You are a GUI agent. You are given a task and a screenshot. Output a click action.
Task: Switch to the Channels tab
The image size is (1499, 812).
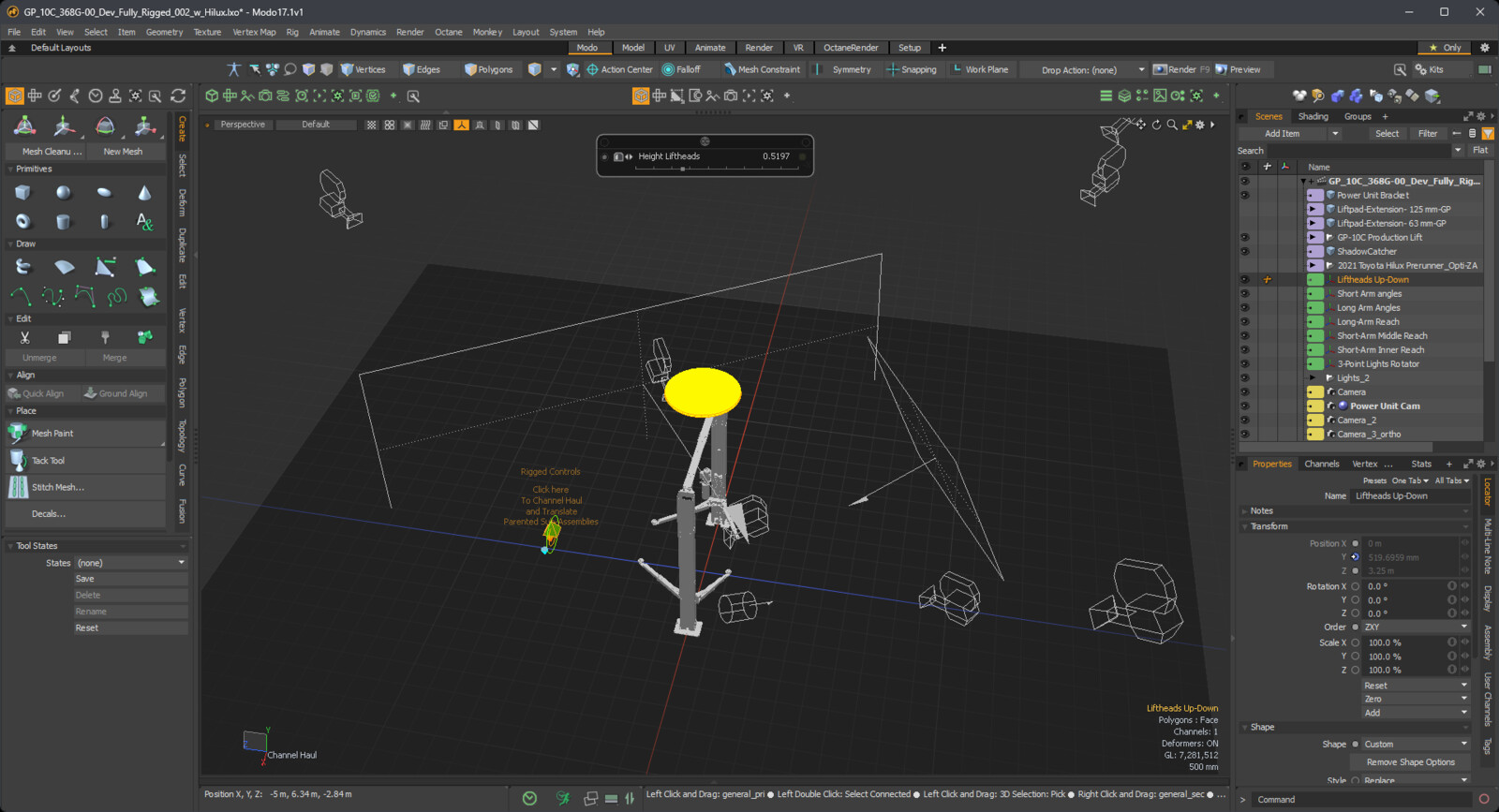pos(1322,464)
